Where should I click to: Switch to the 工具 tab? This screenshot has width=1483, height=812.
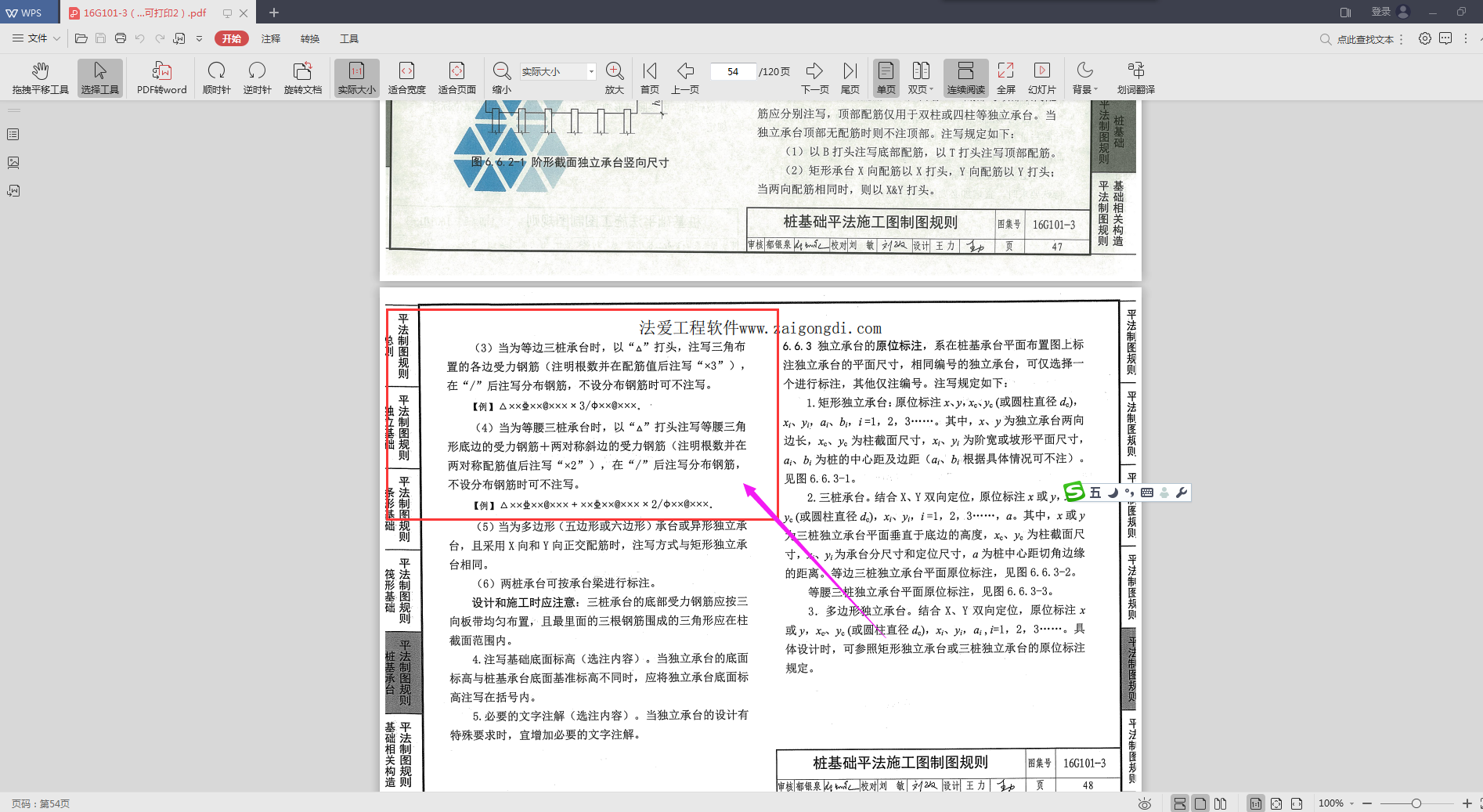349,38
